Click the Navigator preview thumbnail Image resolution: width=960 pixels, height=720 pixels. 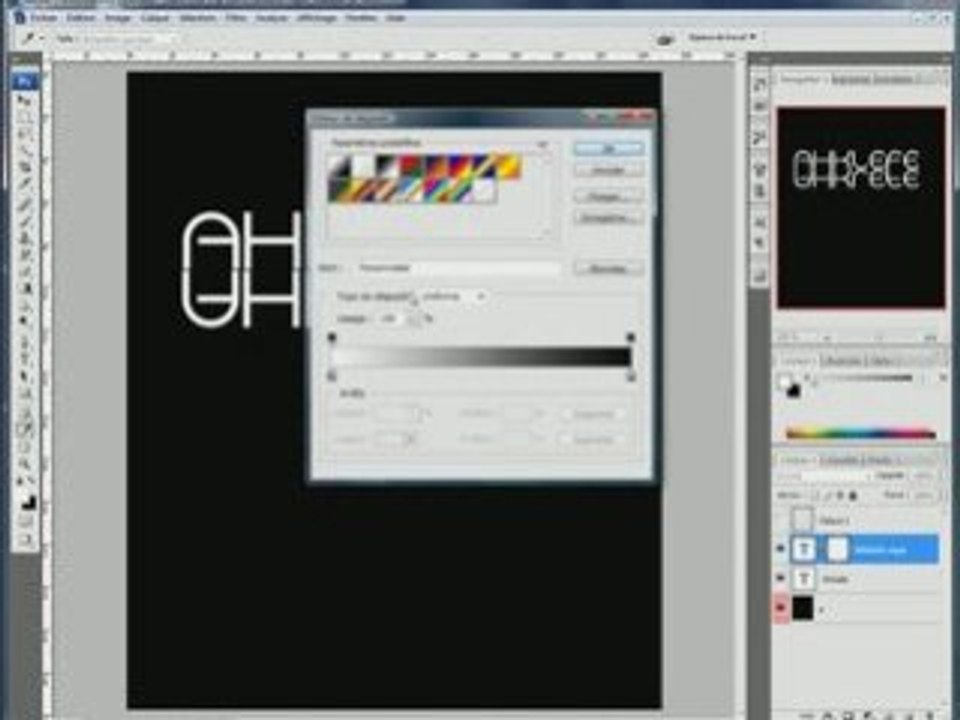point(861,208)
